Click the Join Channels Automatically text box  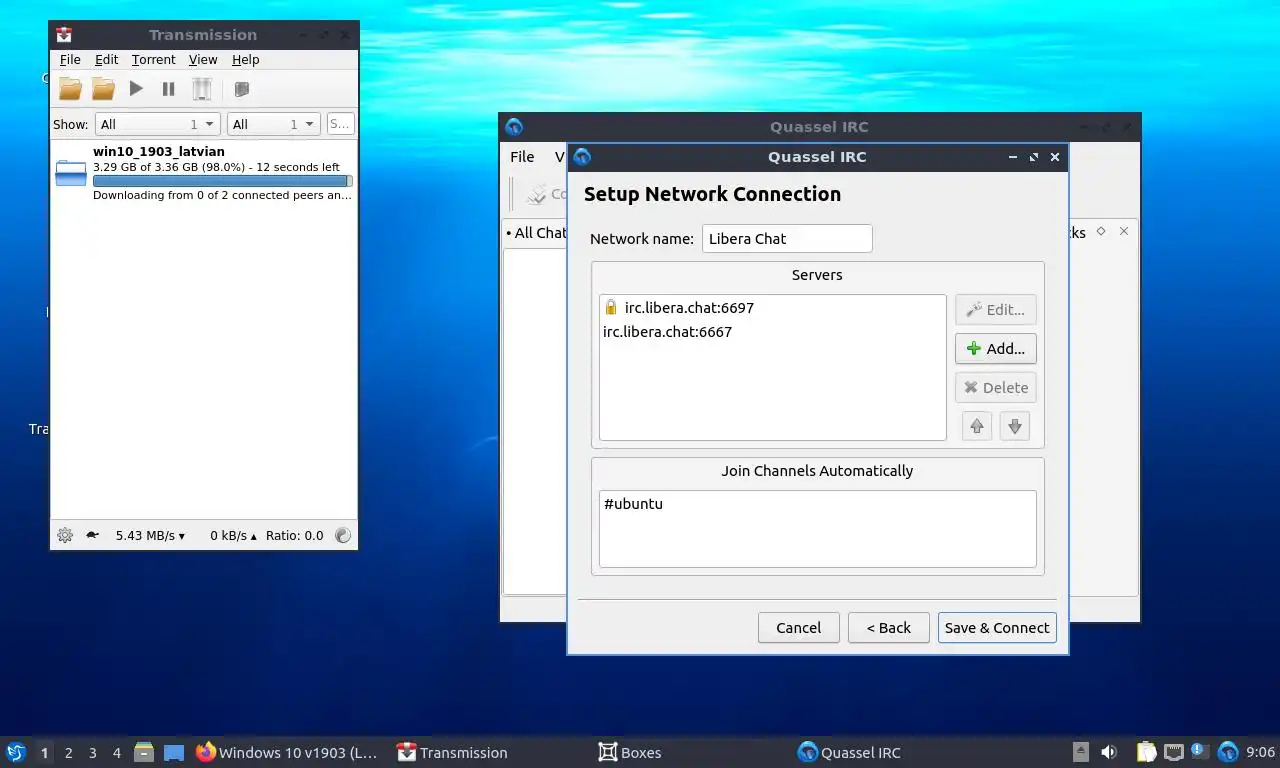pos(818,529)
